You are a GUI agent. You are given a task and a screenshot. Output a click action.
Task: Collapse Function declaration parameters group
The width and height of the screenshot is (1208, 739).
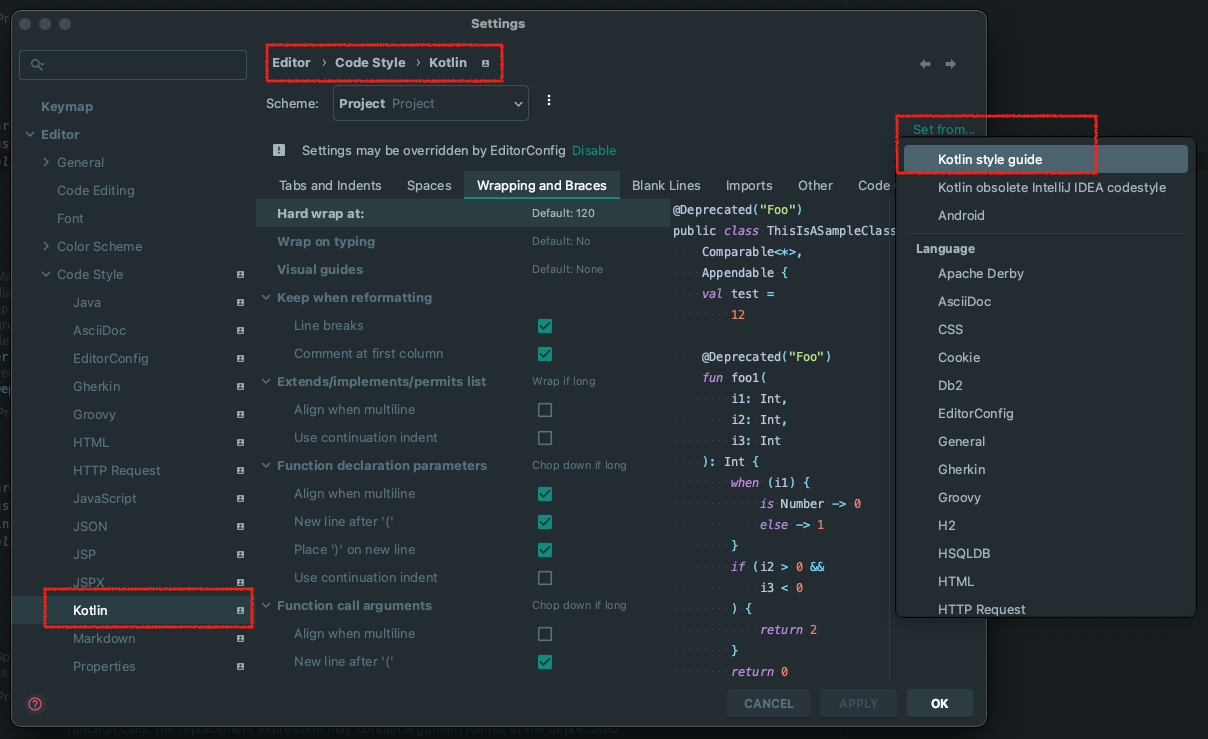[266, 466]
